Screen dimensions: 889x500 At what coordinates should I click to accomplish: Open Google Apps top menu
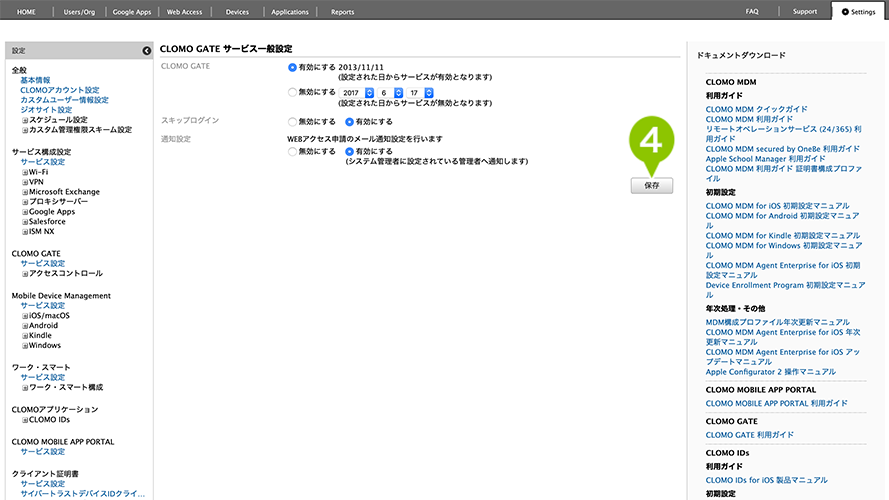coord(132,12)
